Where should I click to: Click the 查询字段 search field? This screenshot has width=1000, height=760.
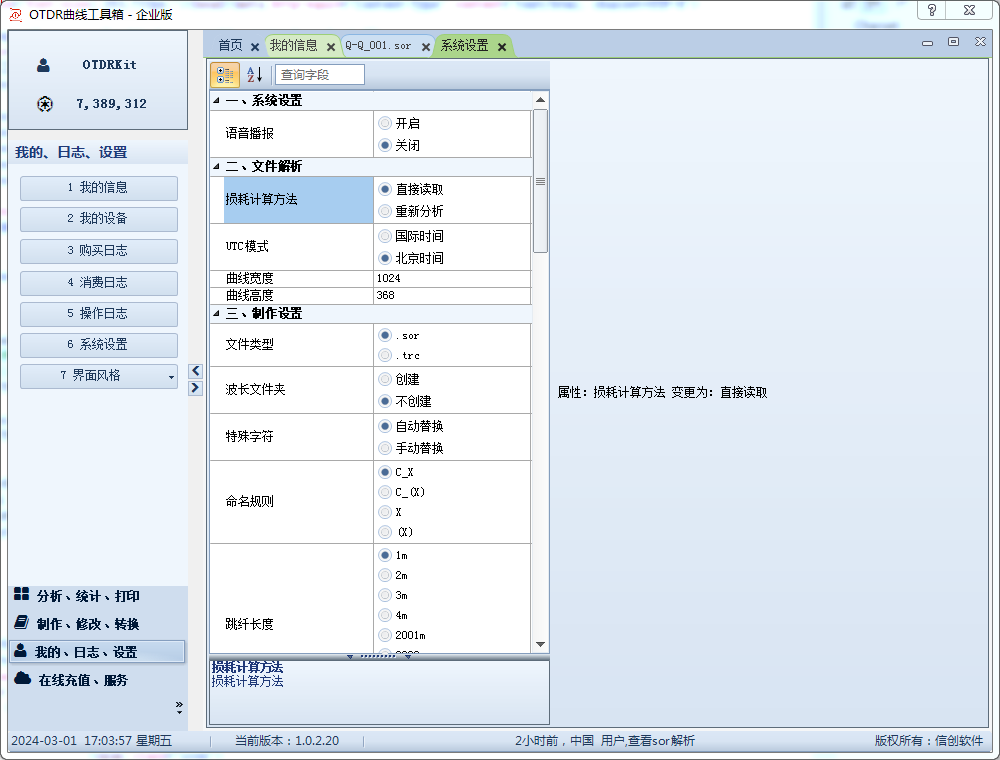click(319, 75)
